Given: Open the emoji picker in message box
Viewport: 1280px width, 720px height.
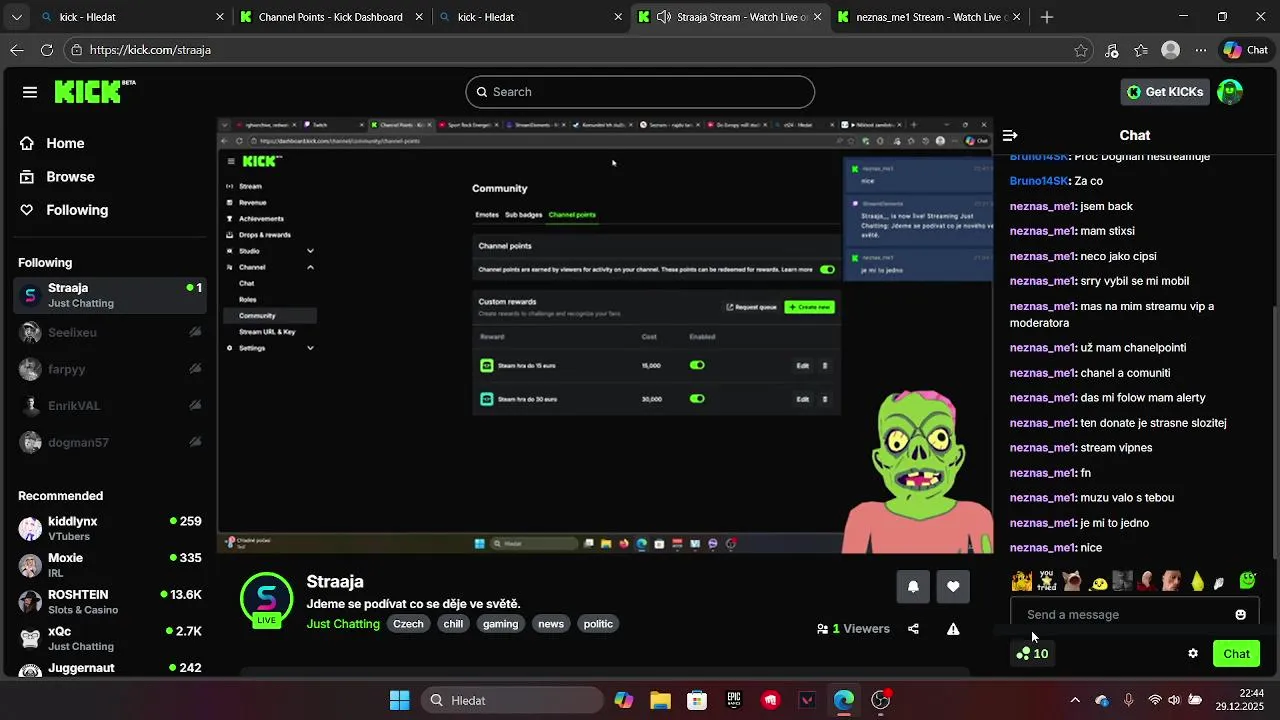Looking at the screenshot, I should (x=1241, y=615).
